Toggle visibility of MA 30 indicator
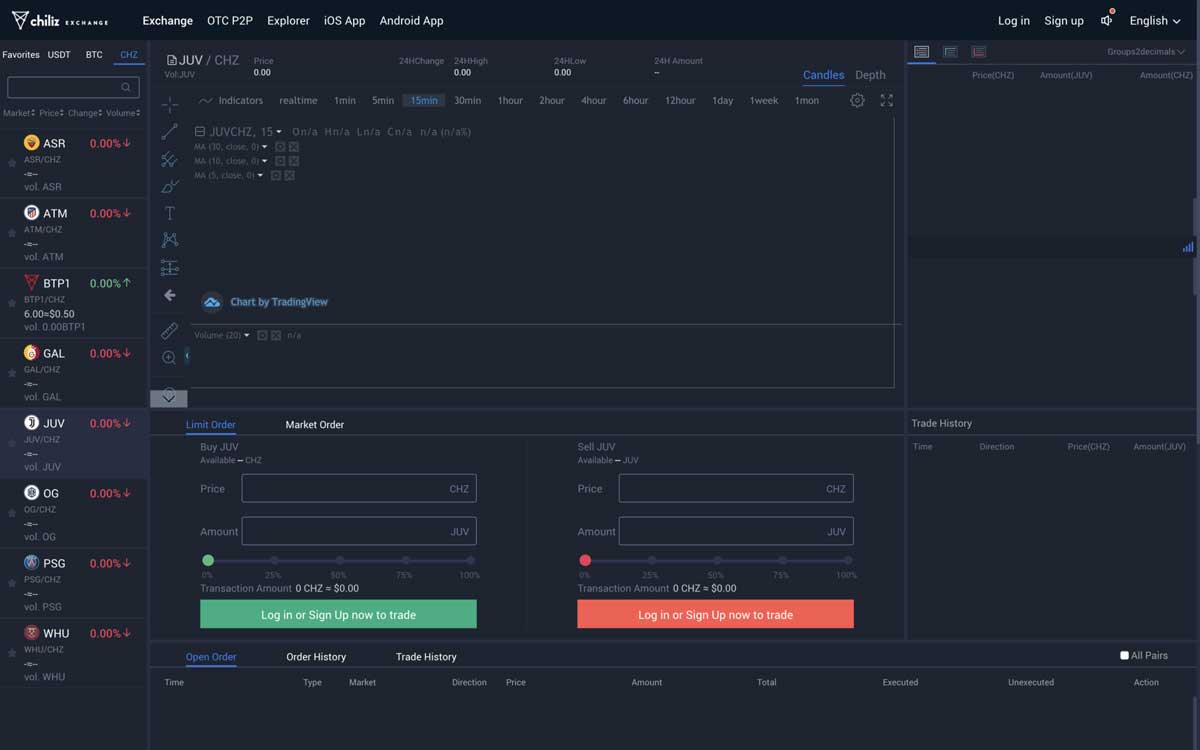Screen dimensions: 1200x750 pos(280,147)
